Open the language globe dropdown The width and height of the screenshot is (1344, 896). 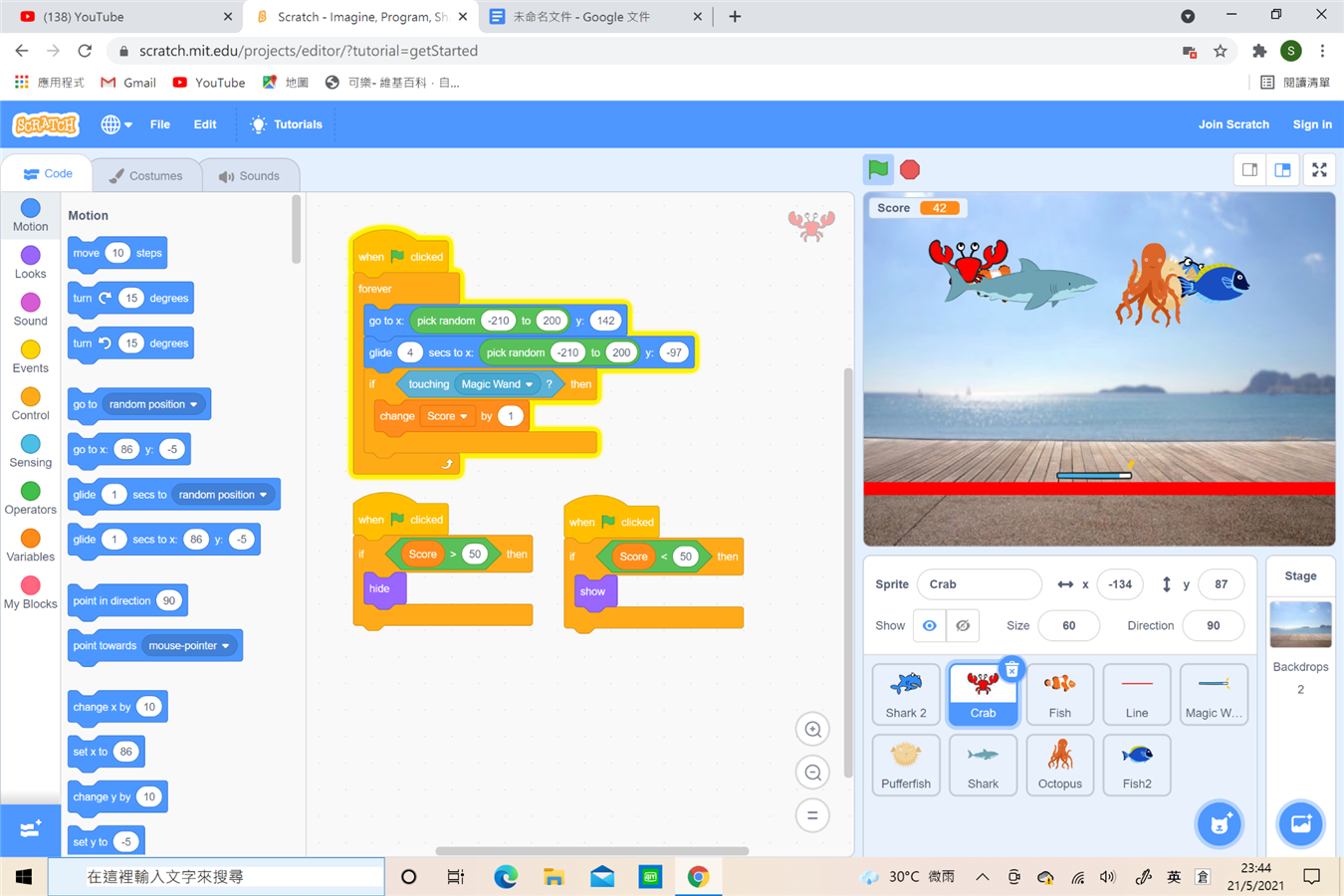(116, 124)
